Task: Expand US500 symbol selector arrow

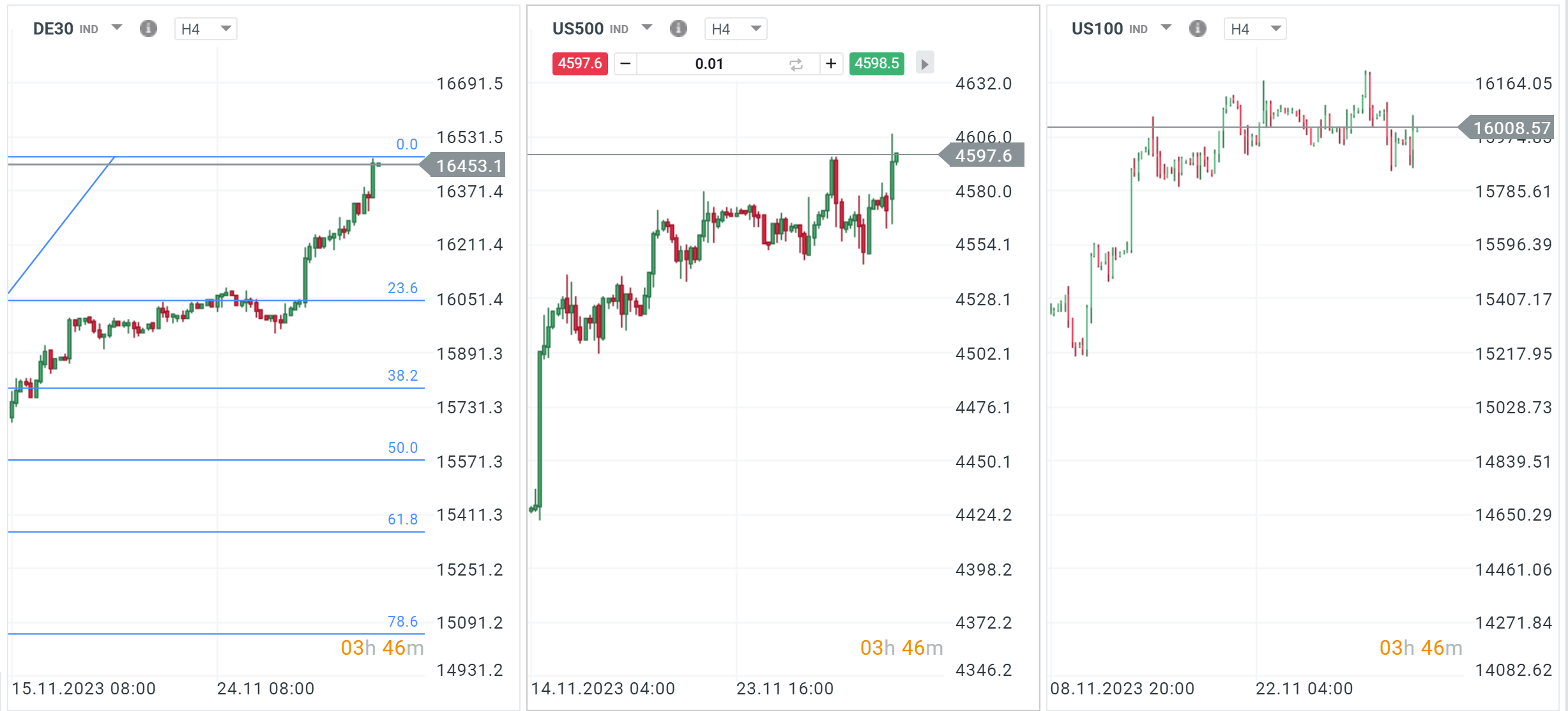Action: 647,27
